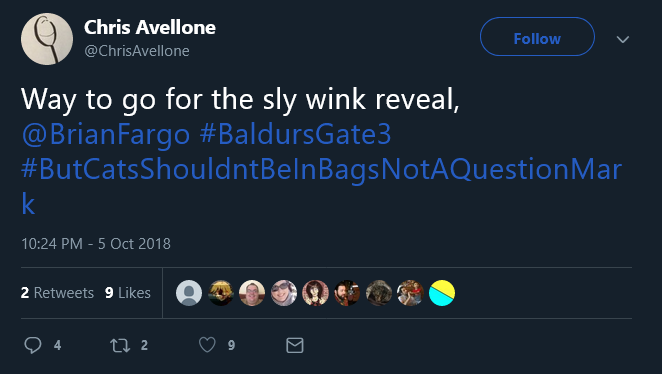Open Chris Avellone's profile avatar

pos(47,39)
